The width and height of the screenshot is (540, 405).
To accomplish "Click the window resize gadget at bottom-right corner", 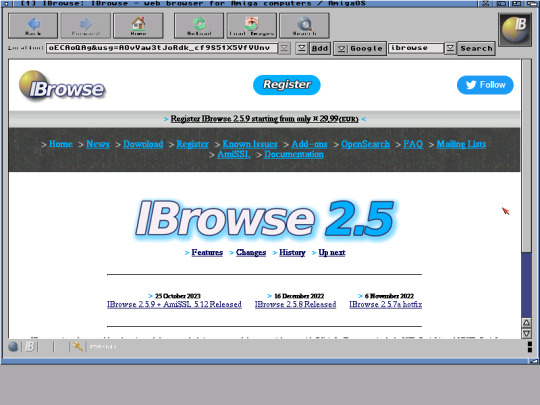I will (x=533, y=361).
